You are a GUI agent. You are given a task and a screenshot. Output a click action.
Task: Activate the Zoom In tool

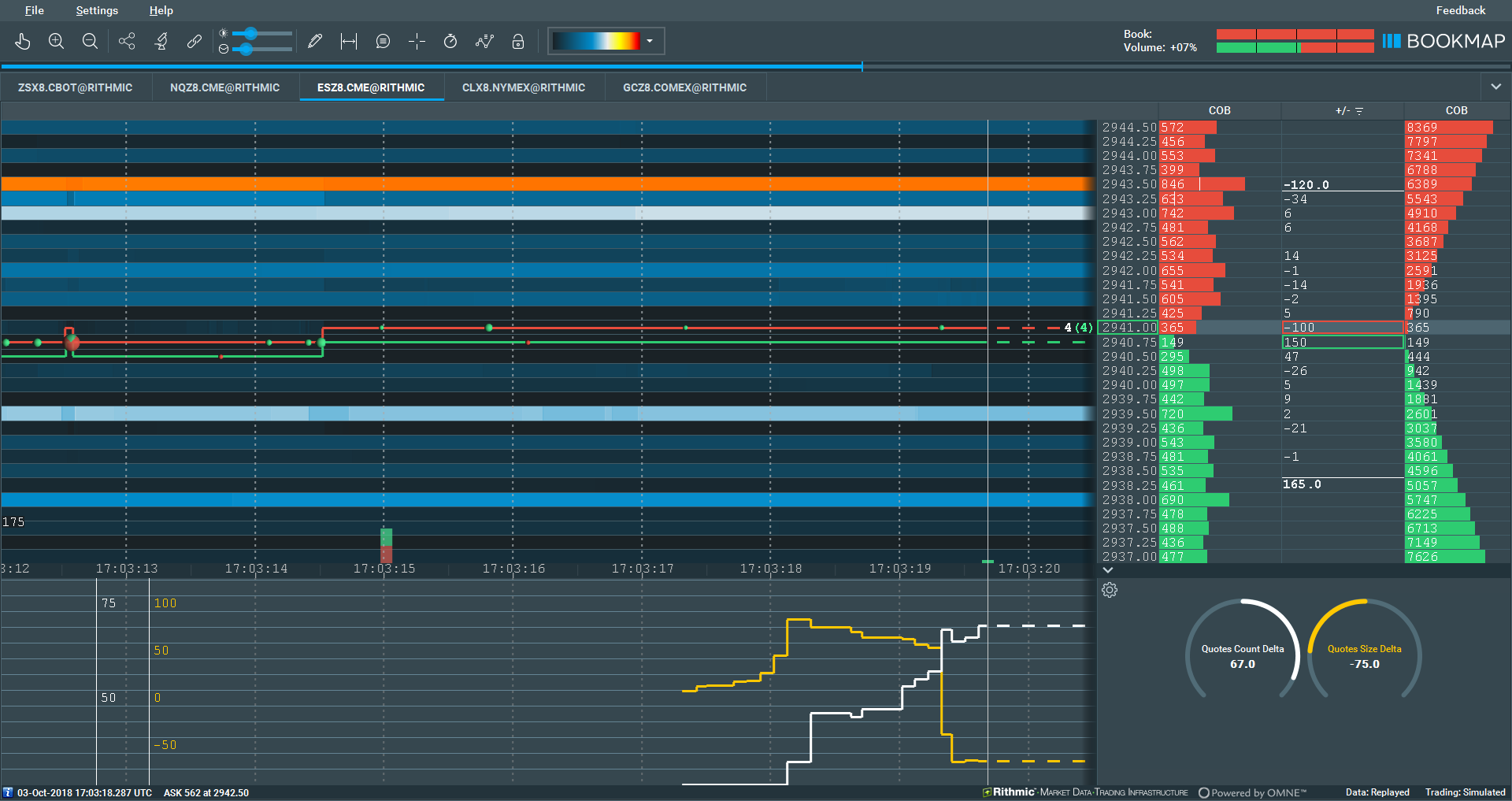point(56,41)
